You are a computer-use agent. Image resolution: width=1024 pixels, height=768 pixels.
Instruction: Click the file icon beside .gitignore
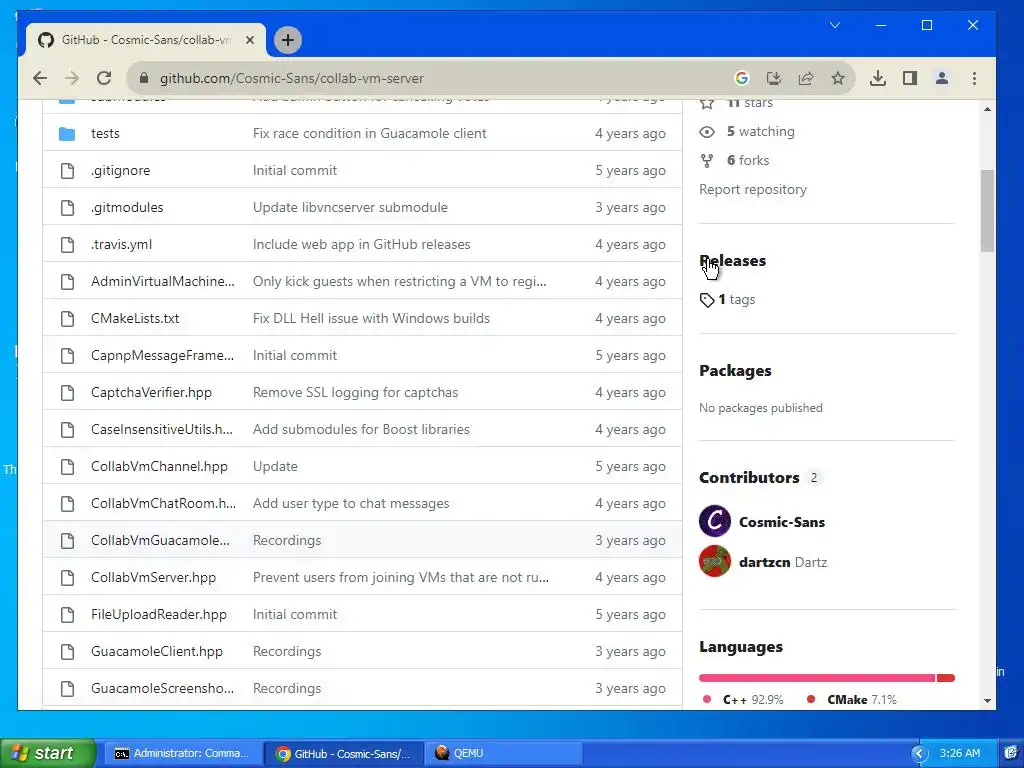[67, 170]
